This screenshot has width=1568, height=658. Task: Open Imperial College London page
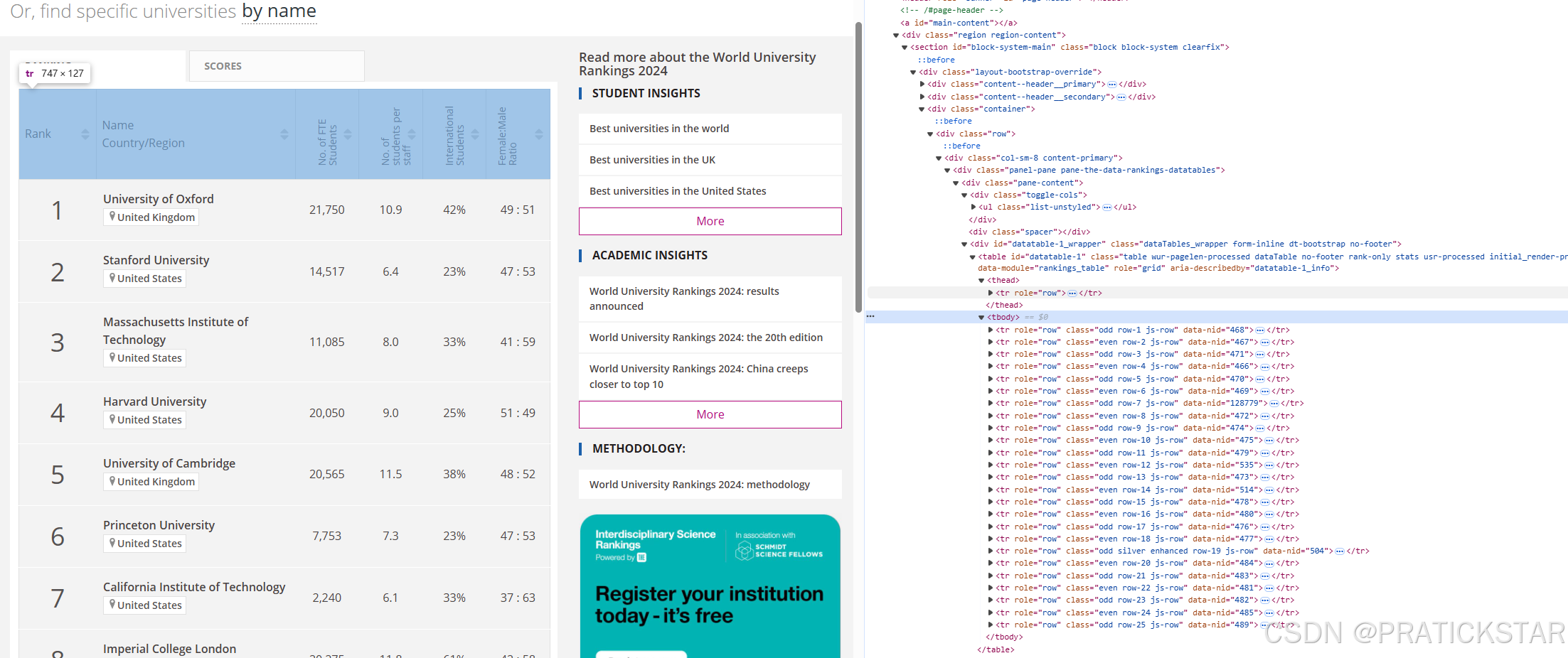pyautogui.click(x=169, y=649)
